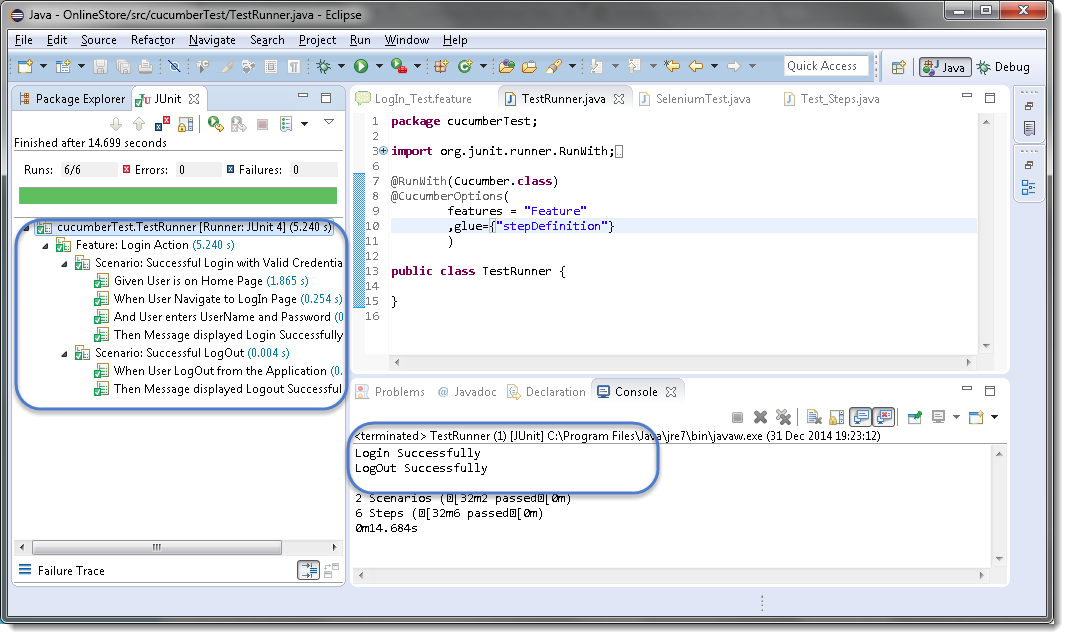Click the Show Previous Failed Test up arrow
The image size is (1069, 639).
[x=139, y=124]
